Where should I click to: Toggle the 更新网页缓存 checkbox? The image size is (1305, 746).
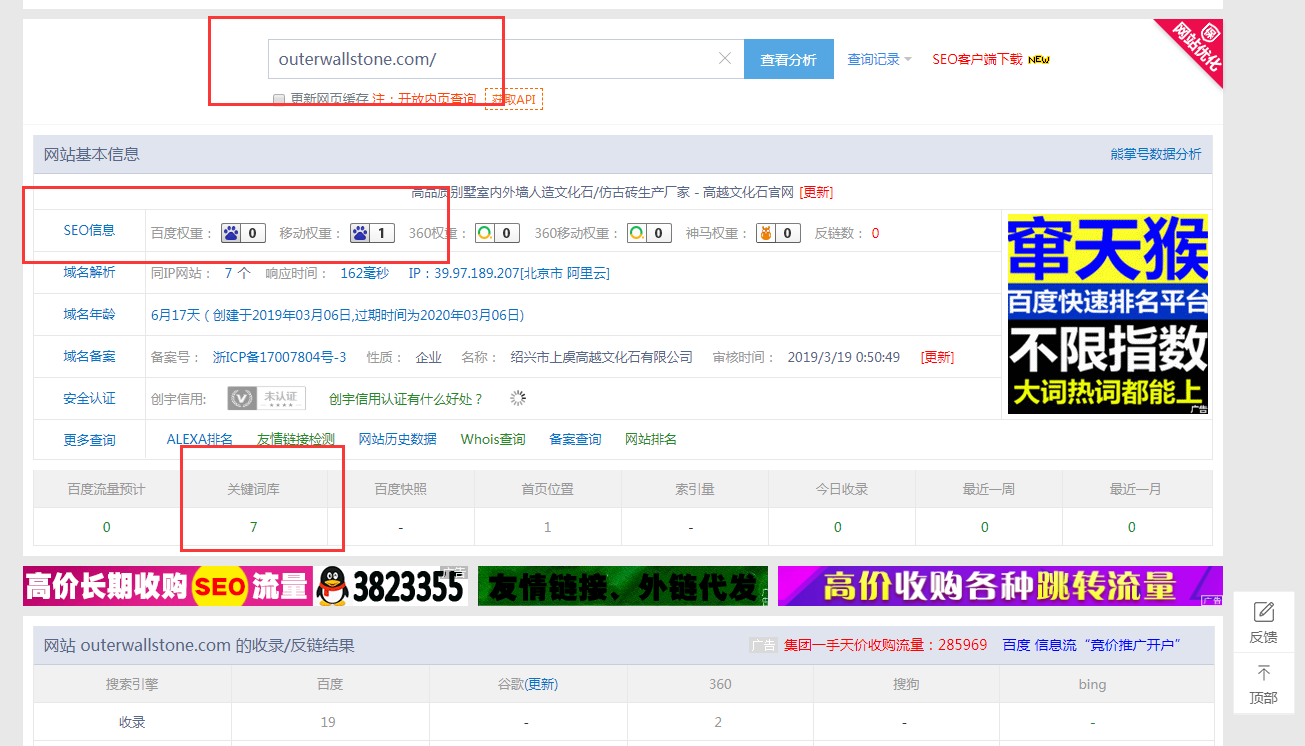[279, 99]
